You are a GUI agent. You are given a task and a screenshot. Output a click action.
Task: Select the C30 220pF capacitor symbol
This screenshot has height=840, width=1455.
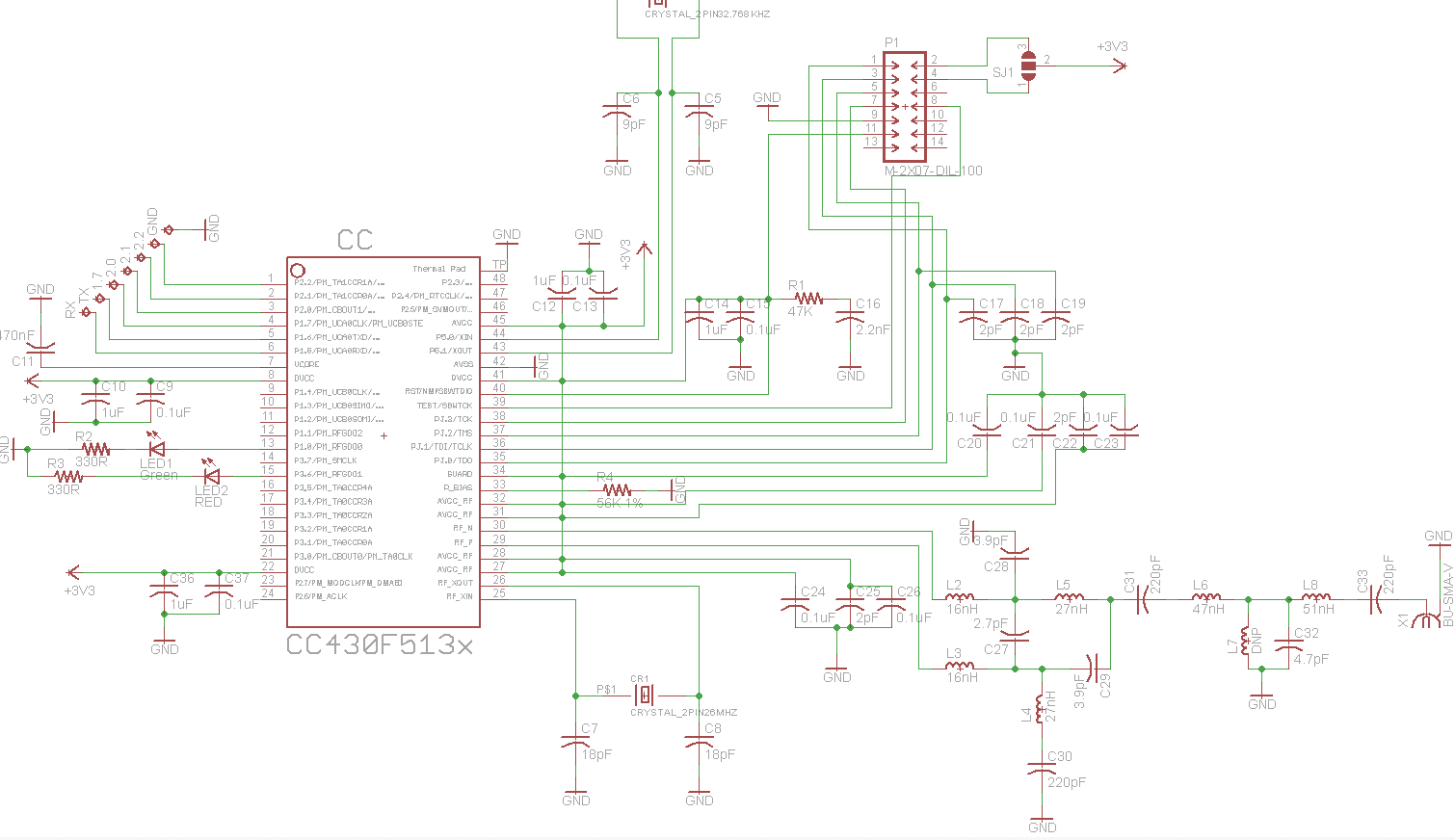[x=1041, y=766]
